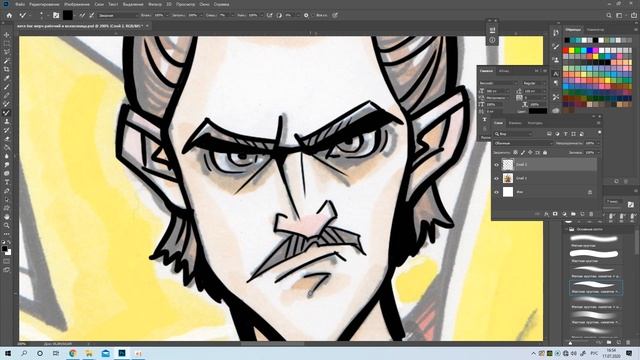Viewport: 640px width, 360px height.
Task: Click the Share icon top right
Action: click(633, 15)
